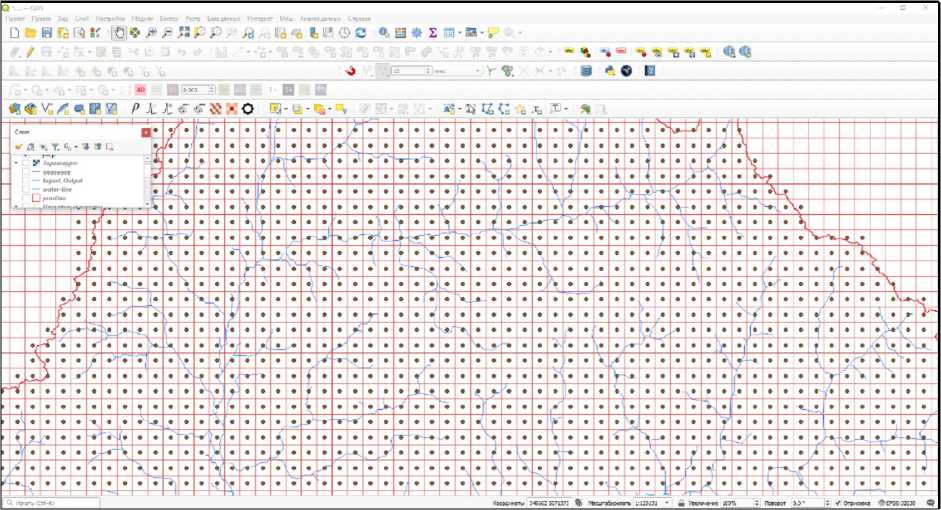This screenshot has width=941, height=510.
Task: Click the red square X icon in the bottom toolbar
Action: (232, 109)
